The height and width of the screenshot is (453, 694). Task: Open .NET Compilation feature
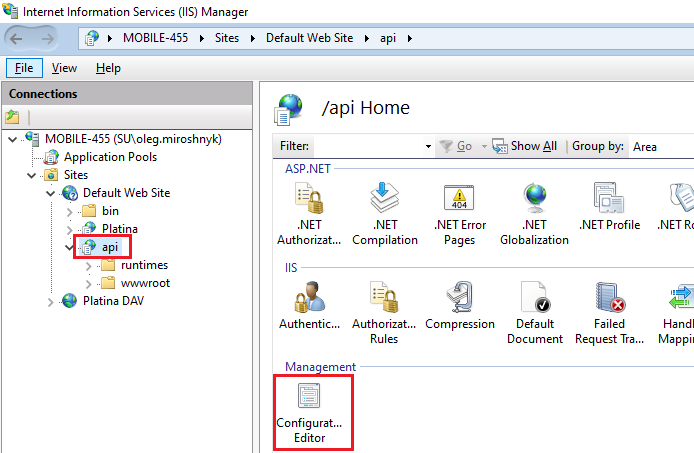coord(385,214)
